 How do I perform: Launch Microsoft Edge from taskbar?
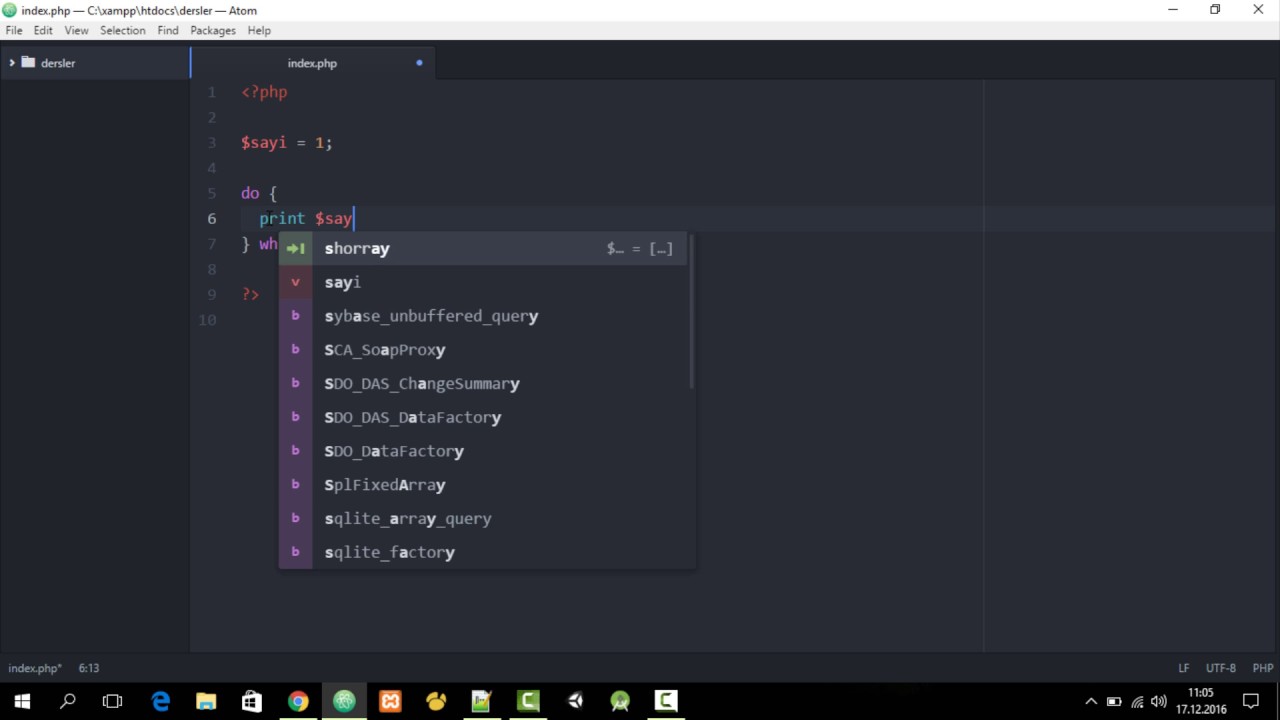point(160,701)
